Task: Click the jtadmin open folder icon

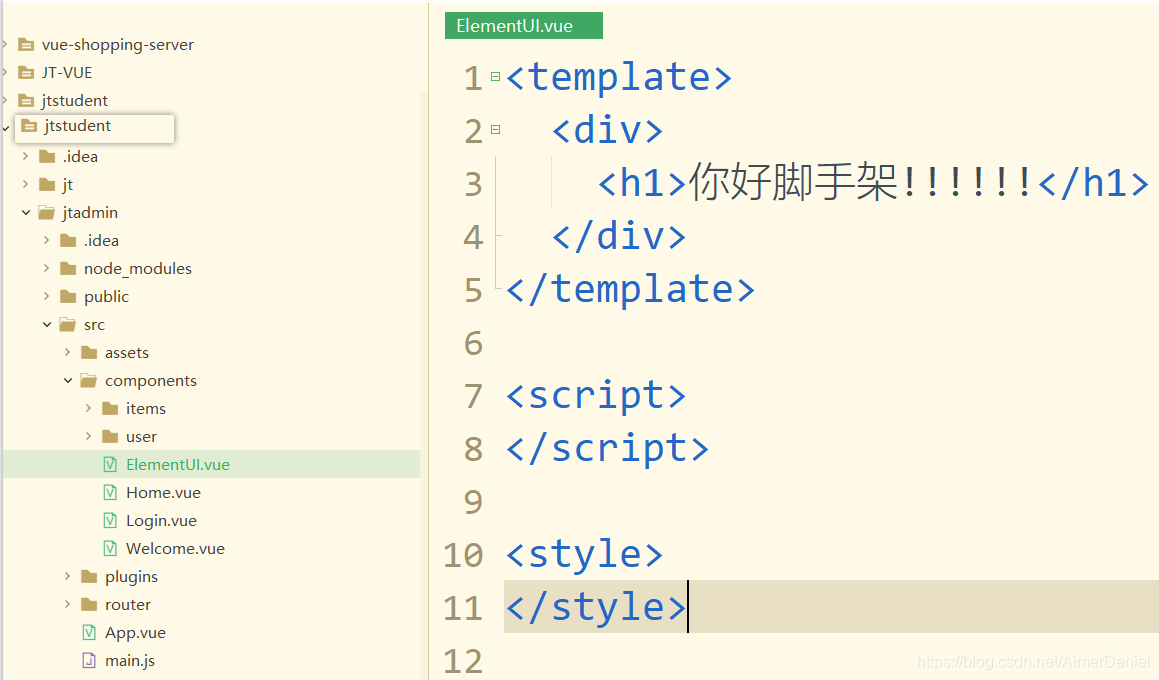Action: (x=47, y=213)
